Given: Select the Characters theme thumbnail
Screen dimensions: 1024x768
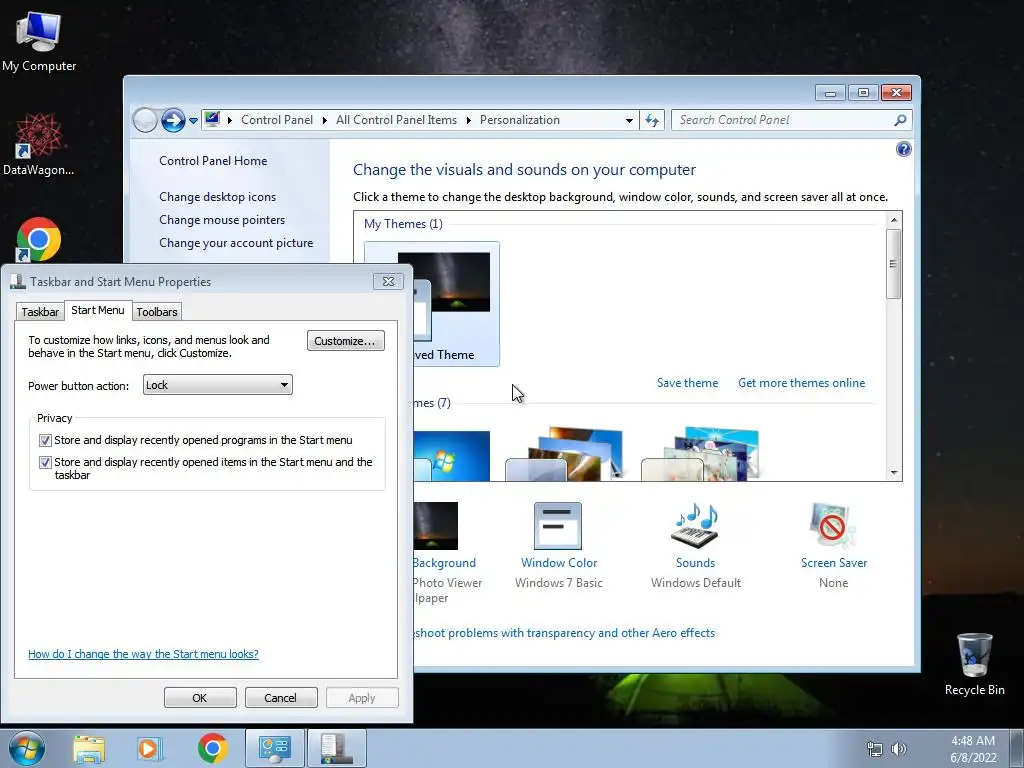Looking at the screenshot, I should (699, 455).
